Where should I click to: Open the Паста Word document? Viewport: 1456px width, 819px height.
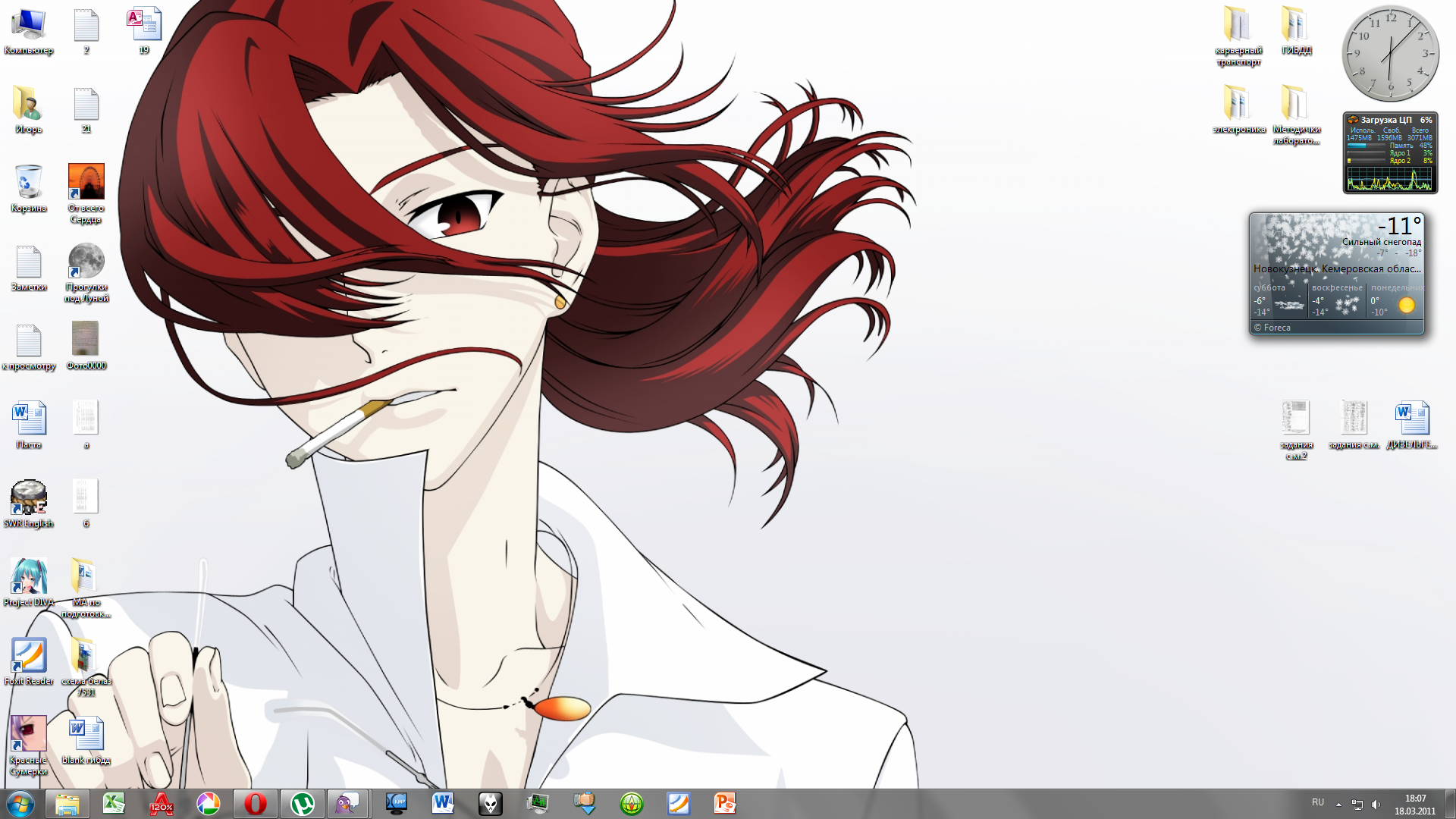click(x=29, y=425)
